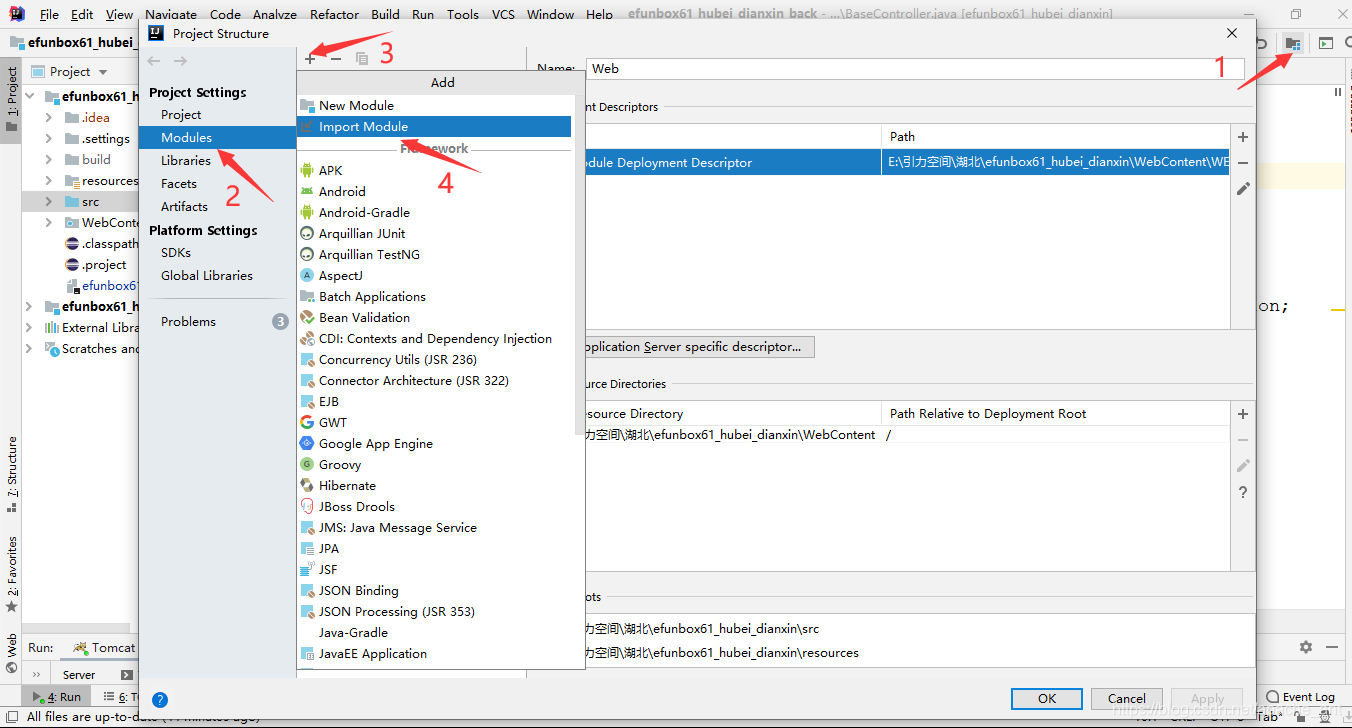1352x728 pixels.
Task: Click the Cancel button
Action: [1126, 699]
